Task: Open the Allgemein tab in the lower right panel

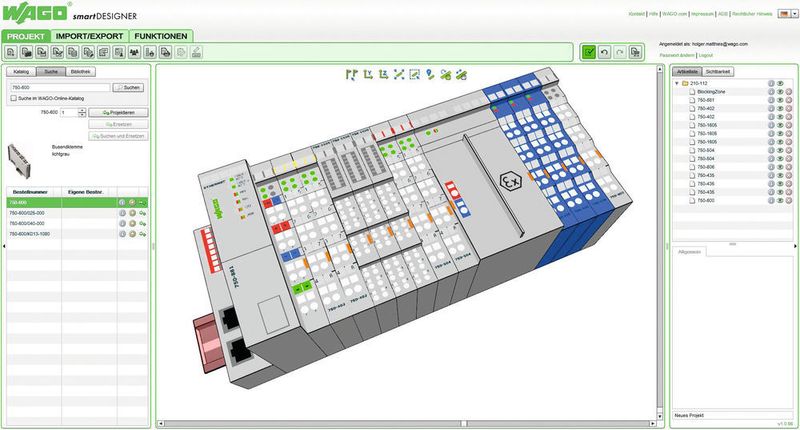Action: coord(689,252)
